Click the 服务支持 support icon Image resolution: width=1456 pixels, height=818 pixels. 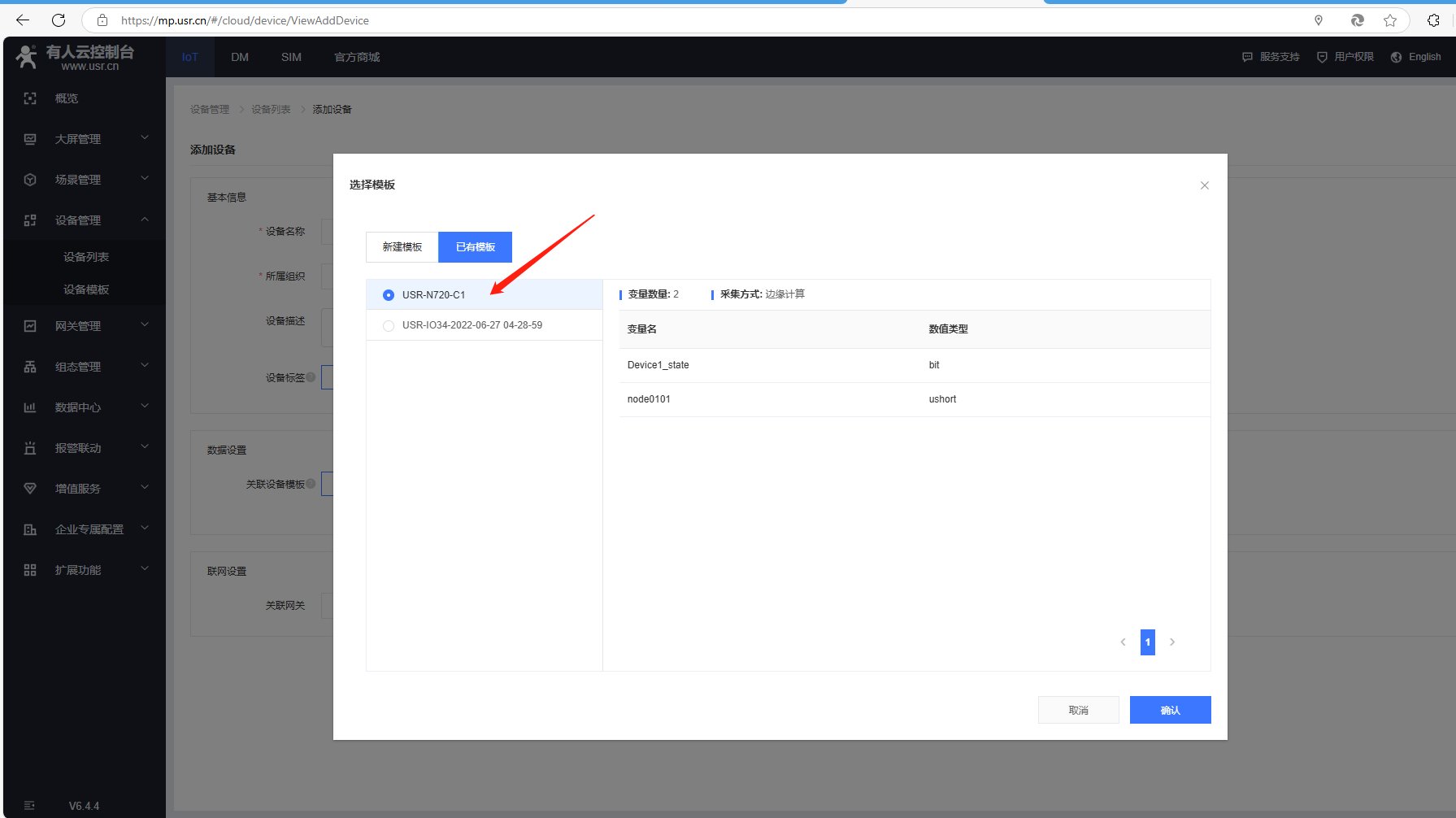(1247, 57)
